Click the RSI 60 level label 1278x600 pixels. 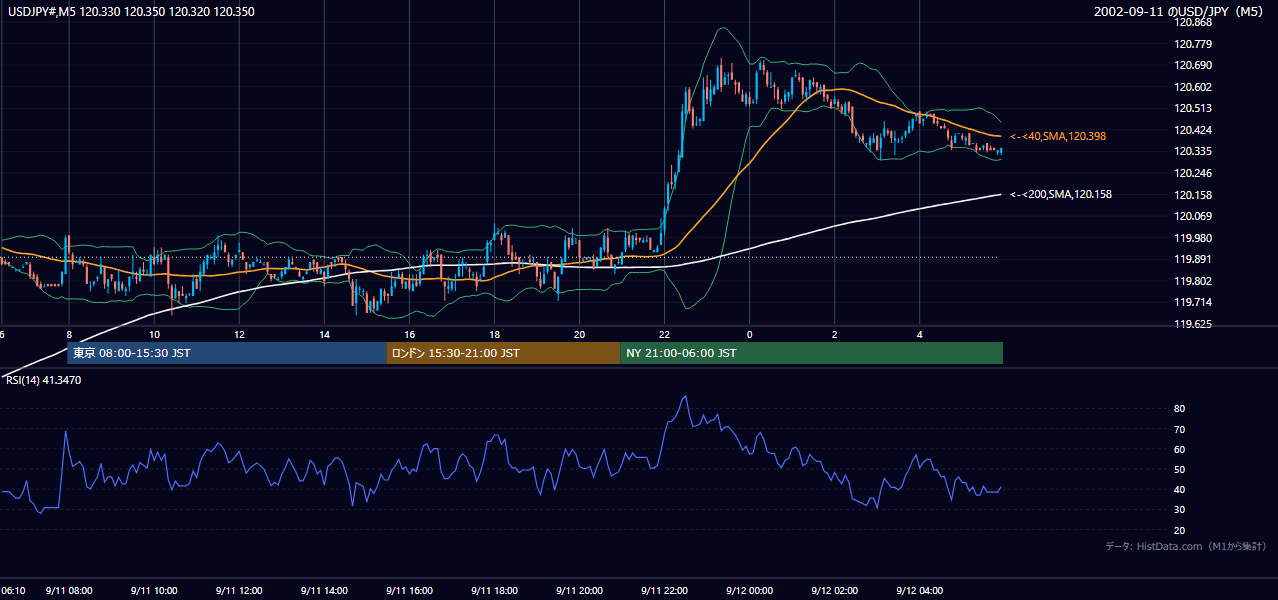pos(1179,449)
